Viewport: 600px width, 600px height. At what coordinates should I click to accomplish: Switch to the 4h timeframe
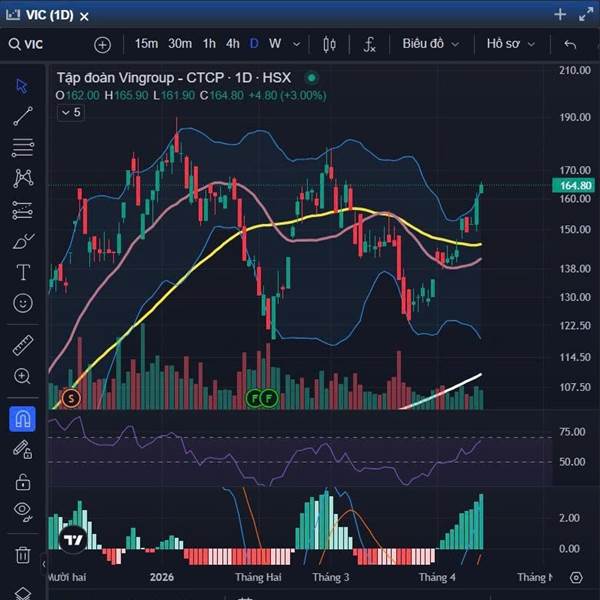tap(232, 44)
